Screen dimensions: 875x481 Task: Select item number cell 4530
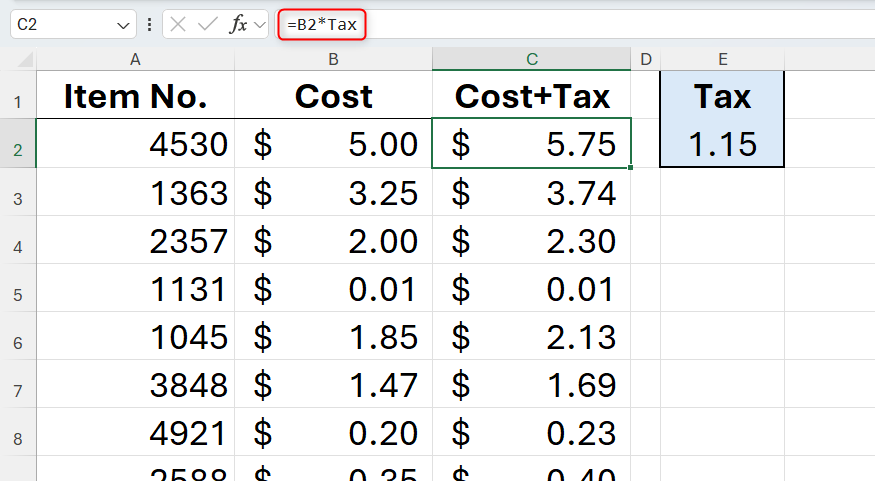tap(135, 143)
